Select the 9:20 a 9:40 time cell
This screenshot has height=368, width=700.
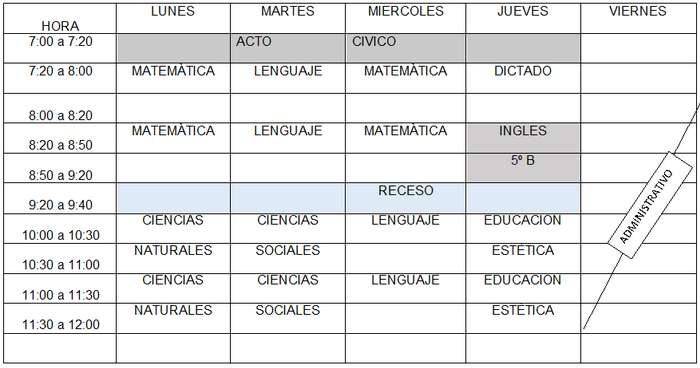[60, 198]
